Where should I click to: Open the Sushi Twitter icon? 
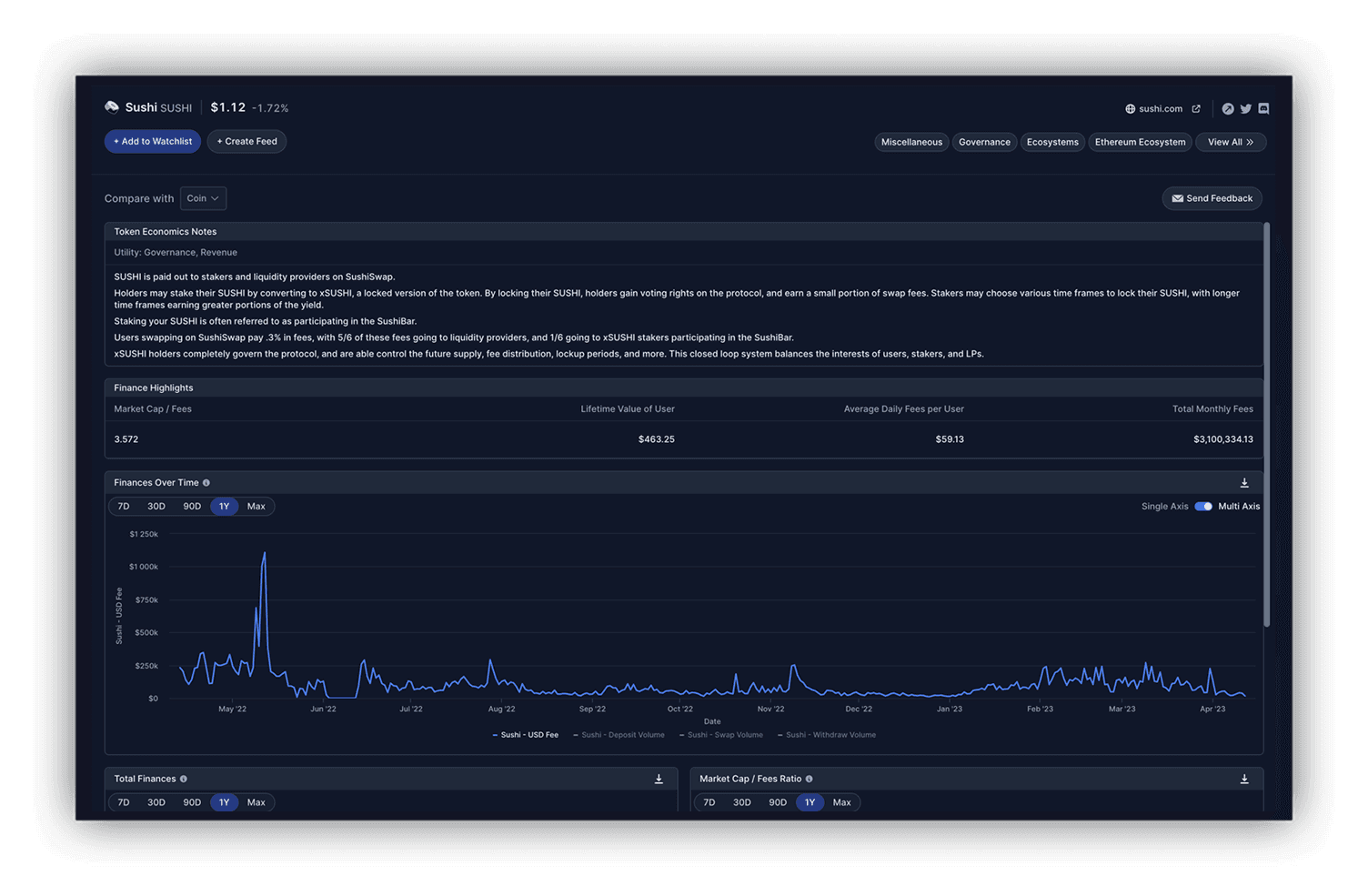1246,109
